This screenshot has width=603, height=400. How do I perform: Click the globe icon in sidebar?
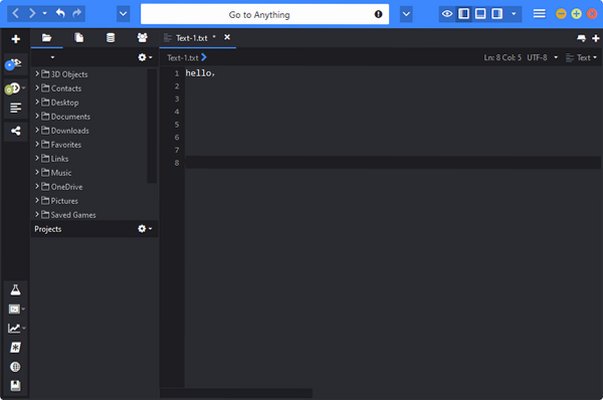click(x=15, y=367)
